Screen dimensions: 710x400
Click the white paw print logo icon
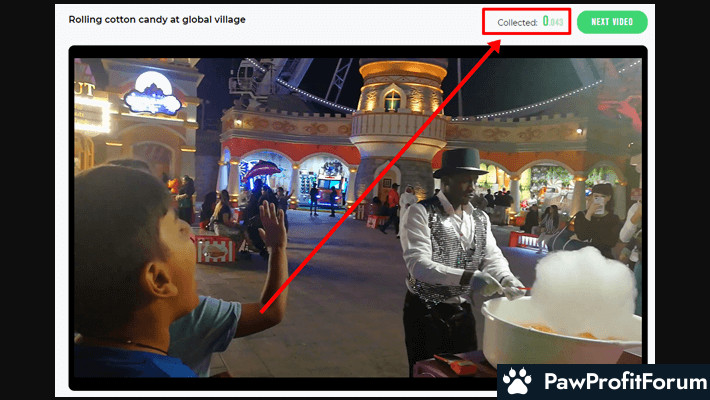516,382
